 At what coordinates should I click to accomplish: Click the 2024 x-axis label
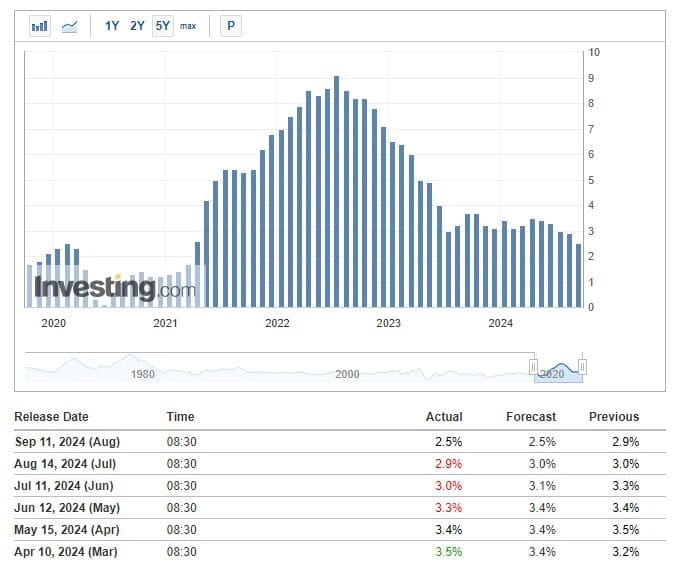[x=500, y=323]
